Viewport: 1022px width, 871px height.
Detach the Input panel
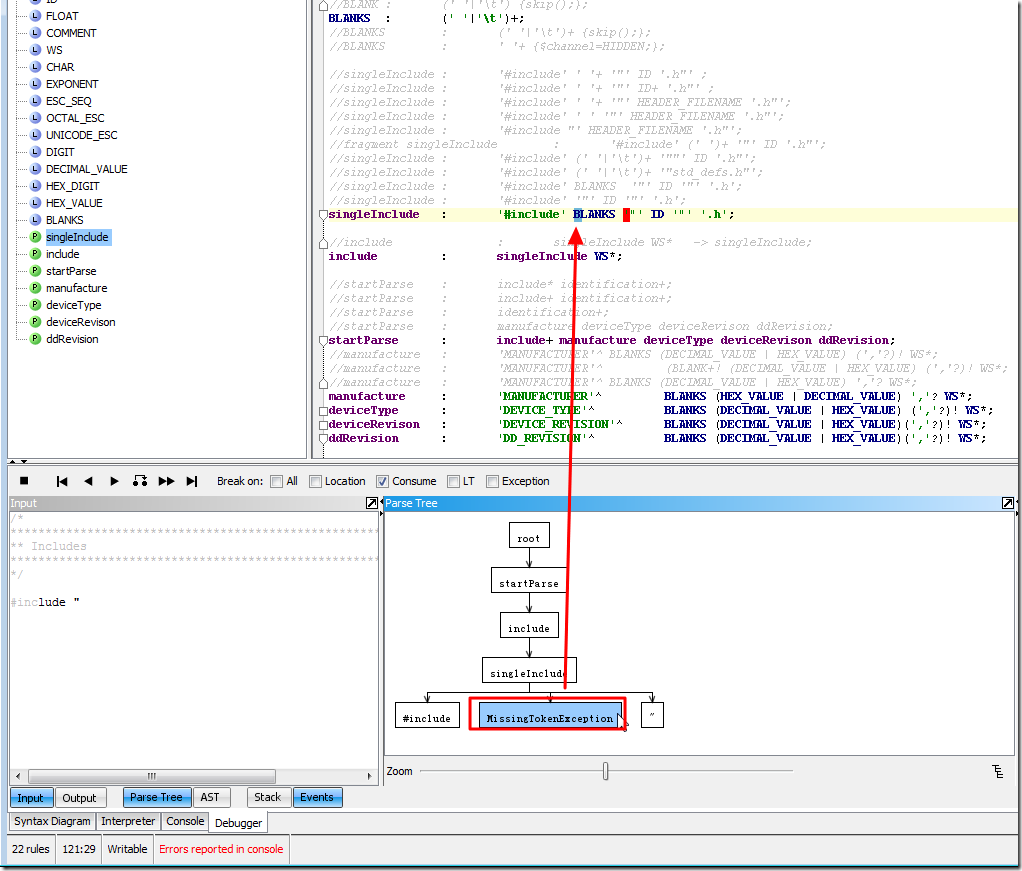(x=372, y=504)
